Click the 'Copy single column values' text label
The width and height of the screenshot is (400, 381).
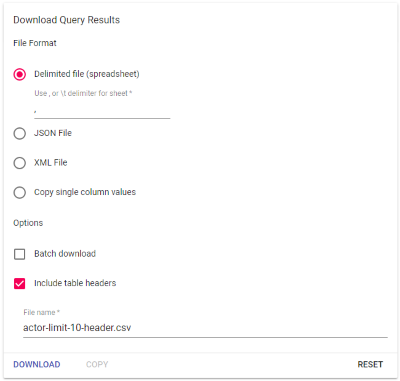tap(85, 192)
